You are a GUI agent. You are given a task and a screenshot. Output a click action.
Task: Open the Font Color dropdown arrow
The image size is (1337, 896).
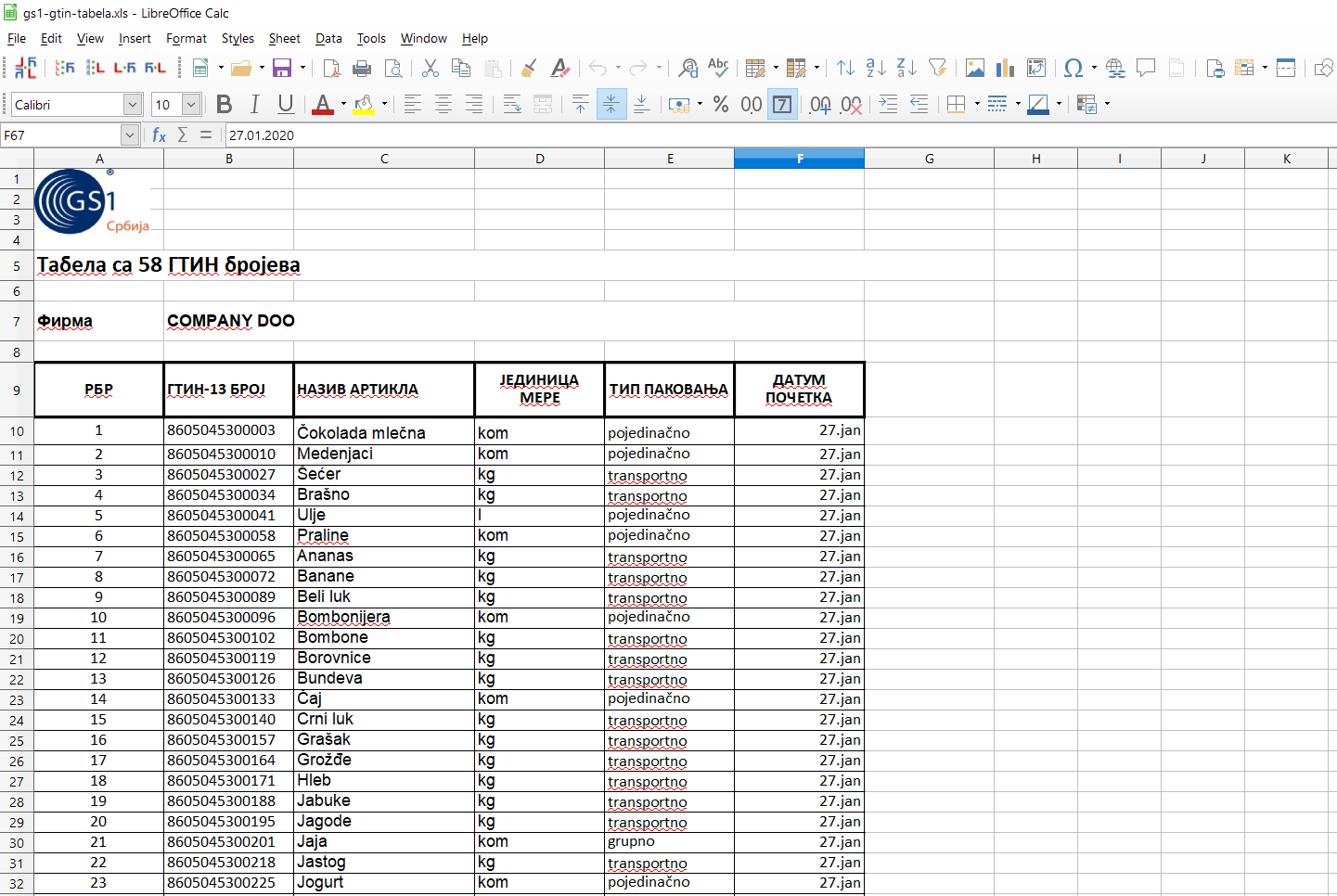pyautogui.click(x=343, y=105)
